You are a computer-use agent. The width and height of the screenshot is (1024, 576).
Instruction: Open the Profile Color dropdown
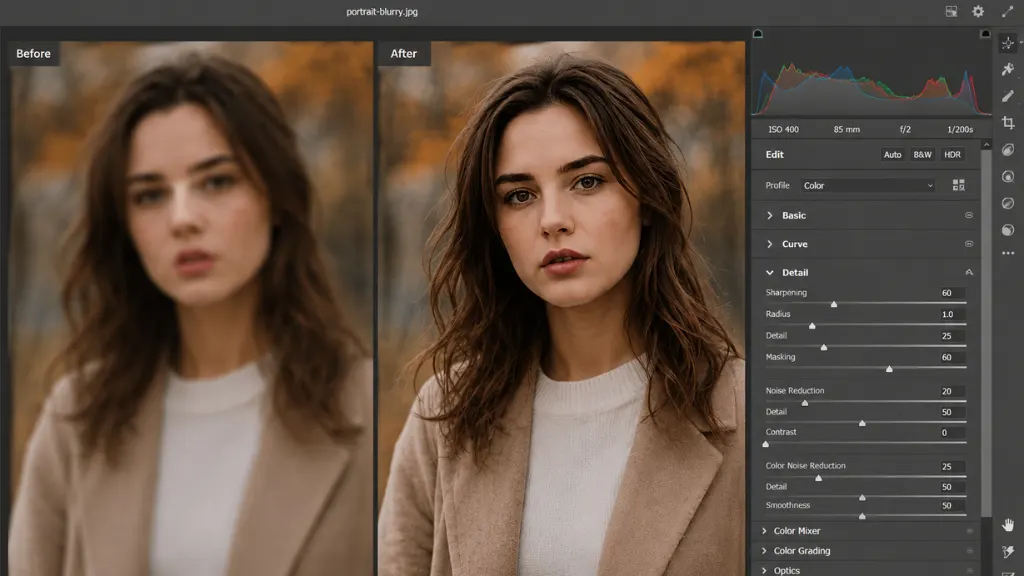(868, 185)
